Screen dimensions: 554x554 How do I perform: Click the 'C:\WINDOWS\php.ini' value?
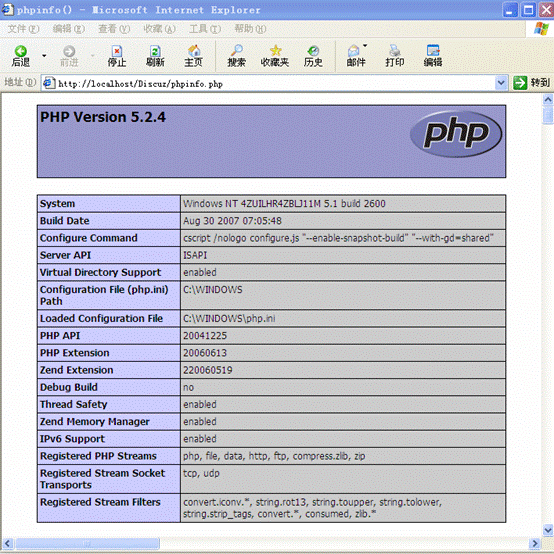coord(229,319)
